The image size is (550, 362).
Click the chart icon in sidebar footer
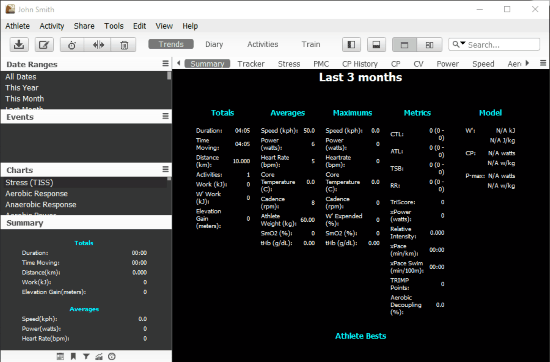[99, 356]
